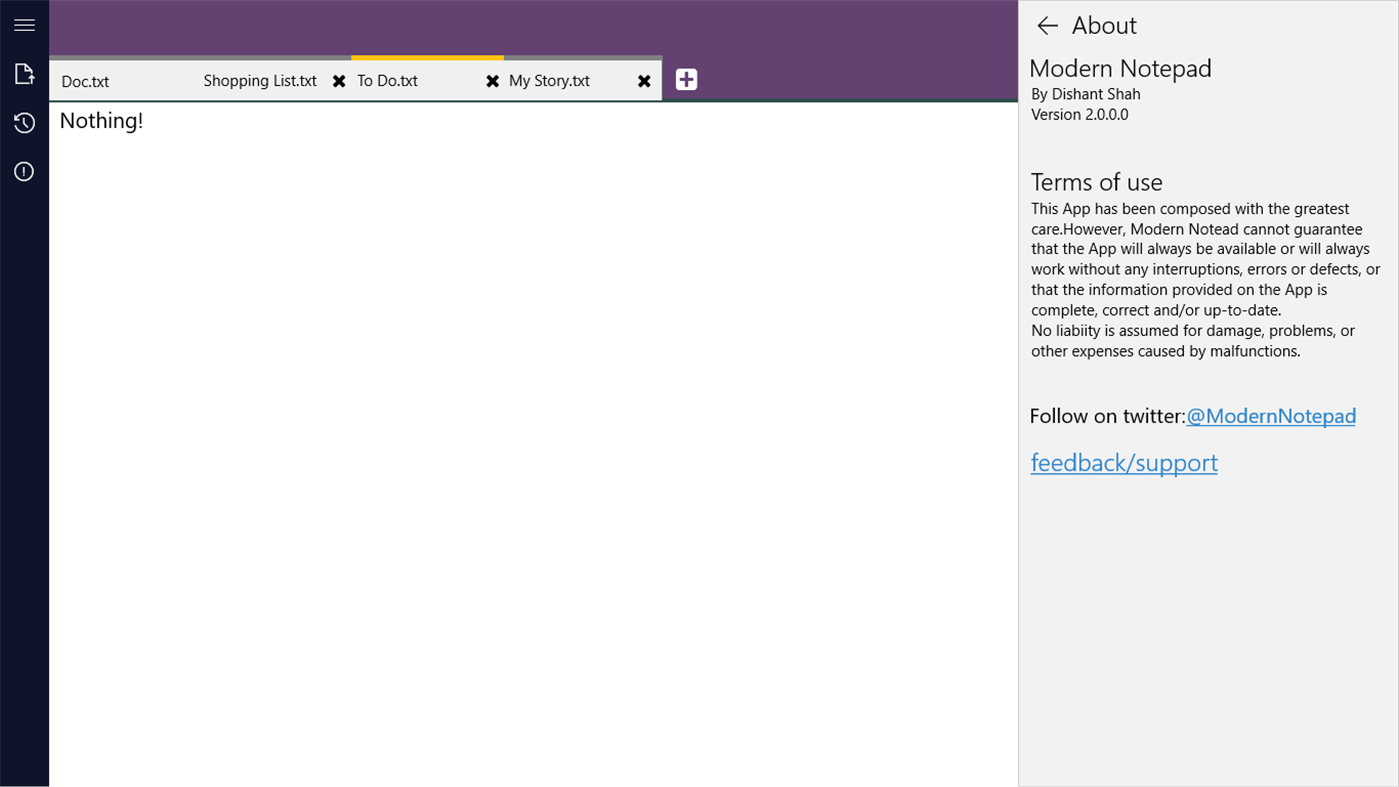Viewport: 1399px width, 787px height.
Task: Open the My Story.txt tab
Action: 547,81
